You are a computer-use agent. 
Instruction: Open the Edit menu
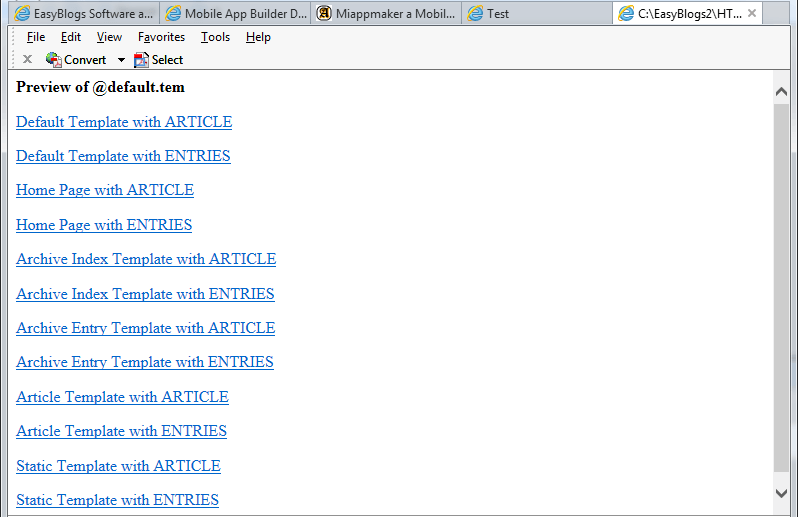pyautogui.click(x=71, y=37)
